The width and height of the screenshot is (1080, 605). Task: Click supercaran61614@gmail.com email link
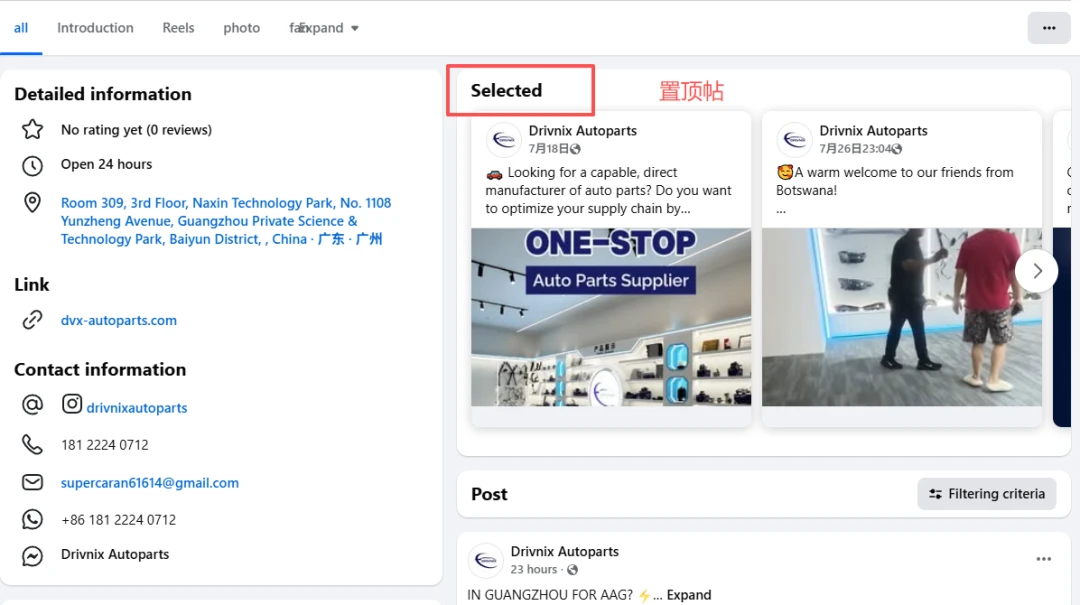149,483
